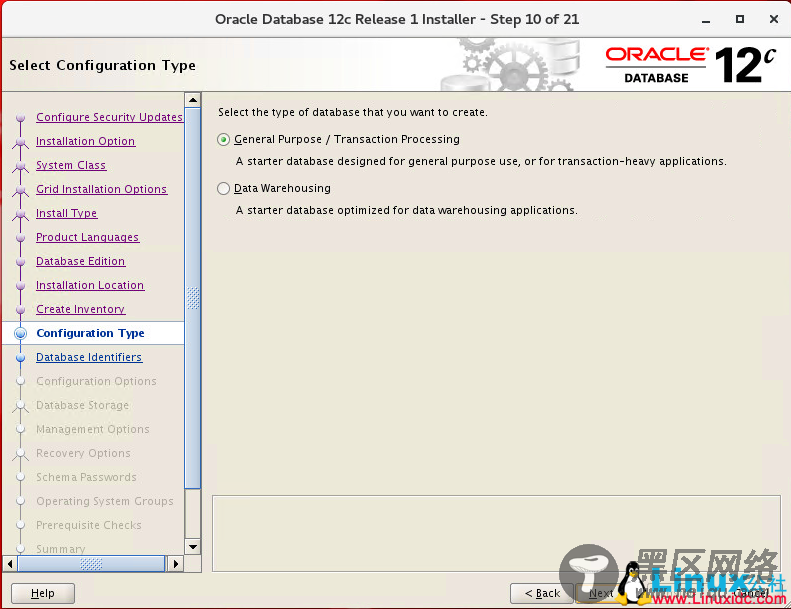Close the installer window

[x=774, y=19]
